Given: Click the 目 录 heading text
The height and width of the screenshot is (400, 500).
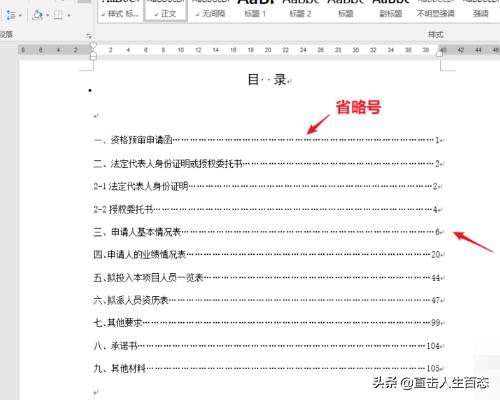Looking at the screenshot, I should pyautogui.click(x=267, y=80).
